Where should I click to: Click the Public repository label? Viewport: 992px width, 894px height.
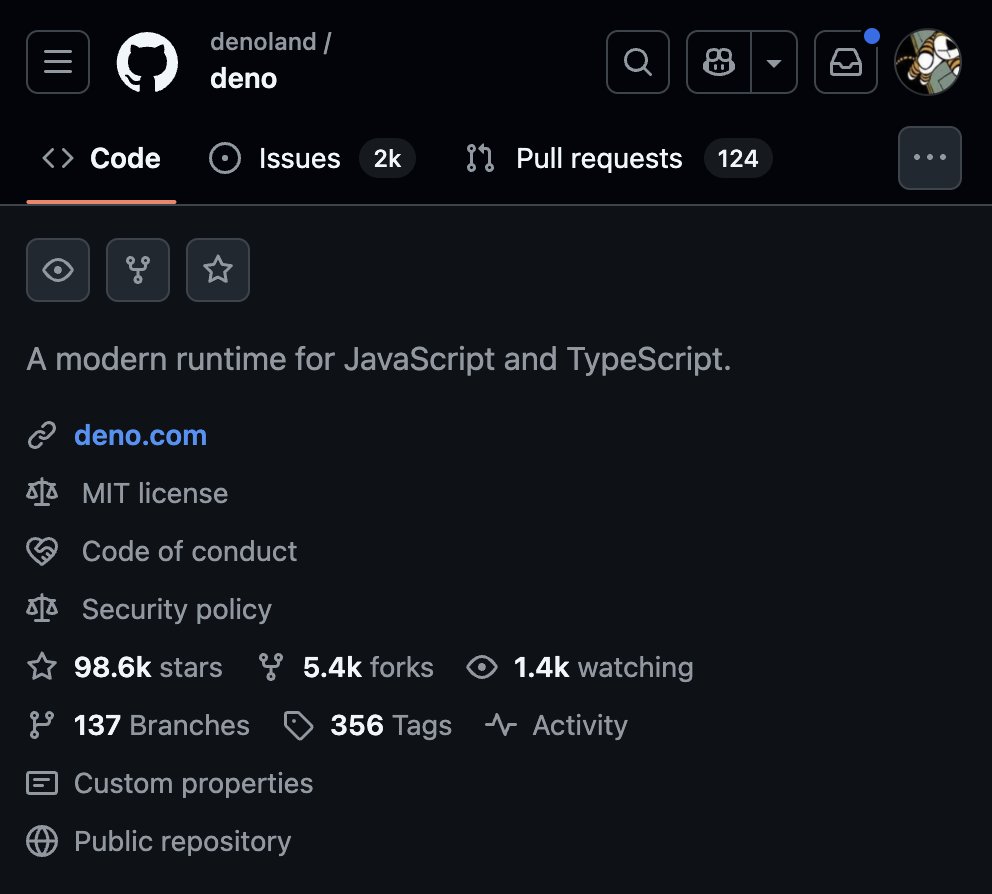[x=182, y=841]
